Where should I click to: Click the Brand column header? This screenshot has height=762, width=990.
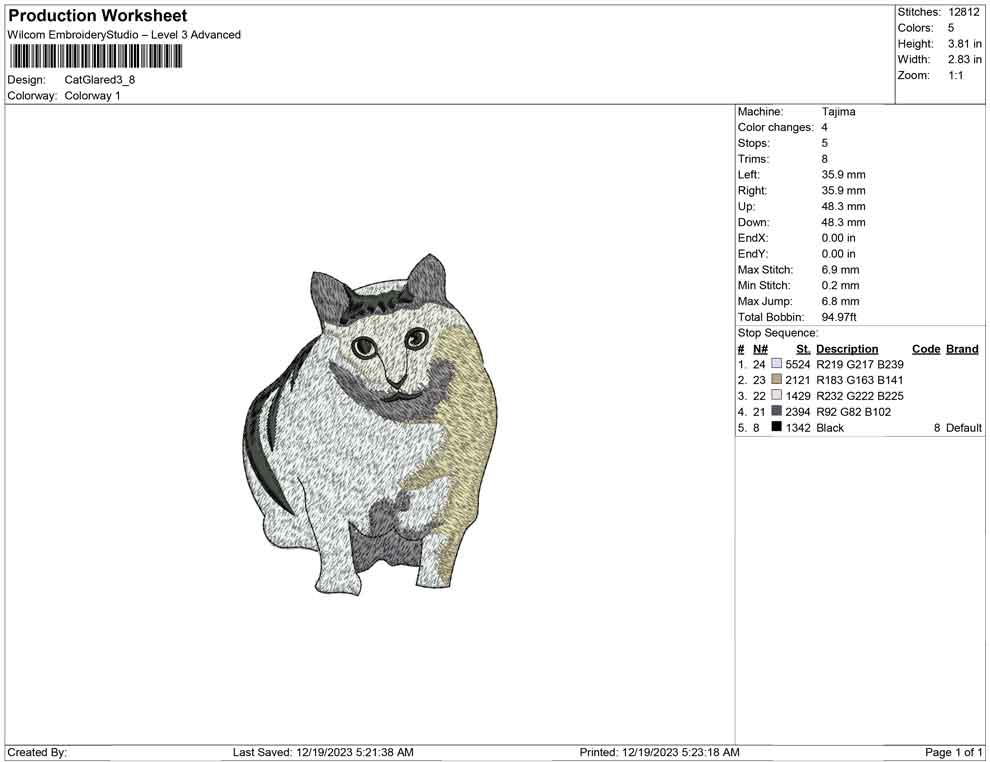coord(961,348)
